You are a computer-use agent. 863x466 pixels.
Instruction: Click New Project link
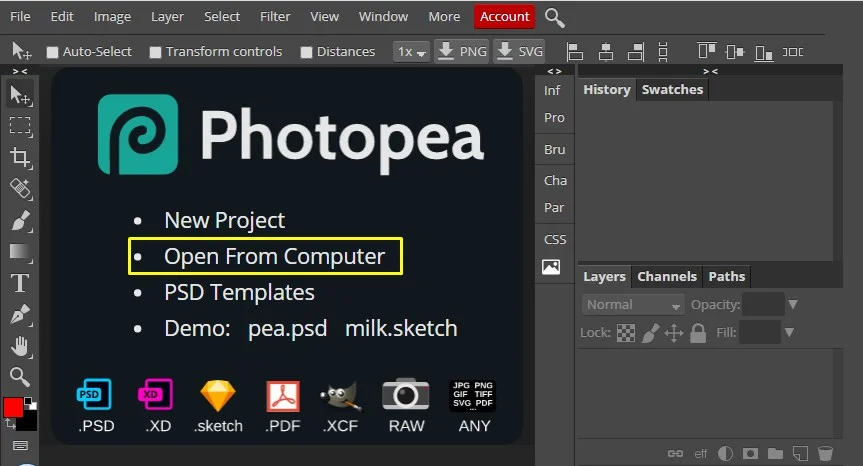pos(225,220)
